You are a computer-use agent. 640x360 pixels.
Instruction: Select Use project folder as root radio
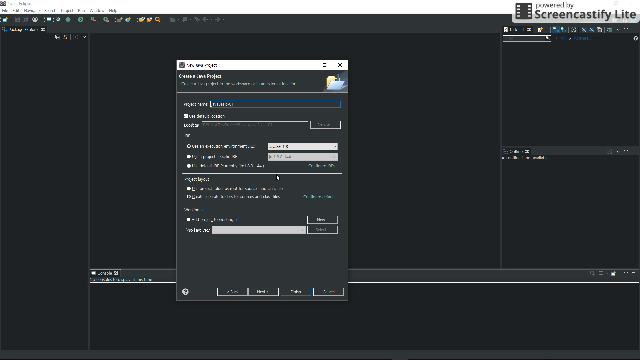click(x=189, y=189)
